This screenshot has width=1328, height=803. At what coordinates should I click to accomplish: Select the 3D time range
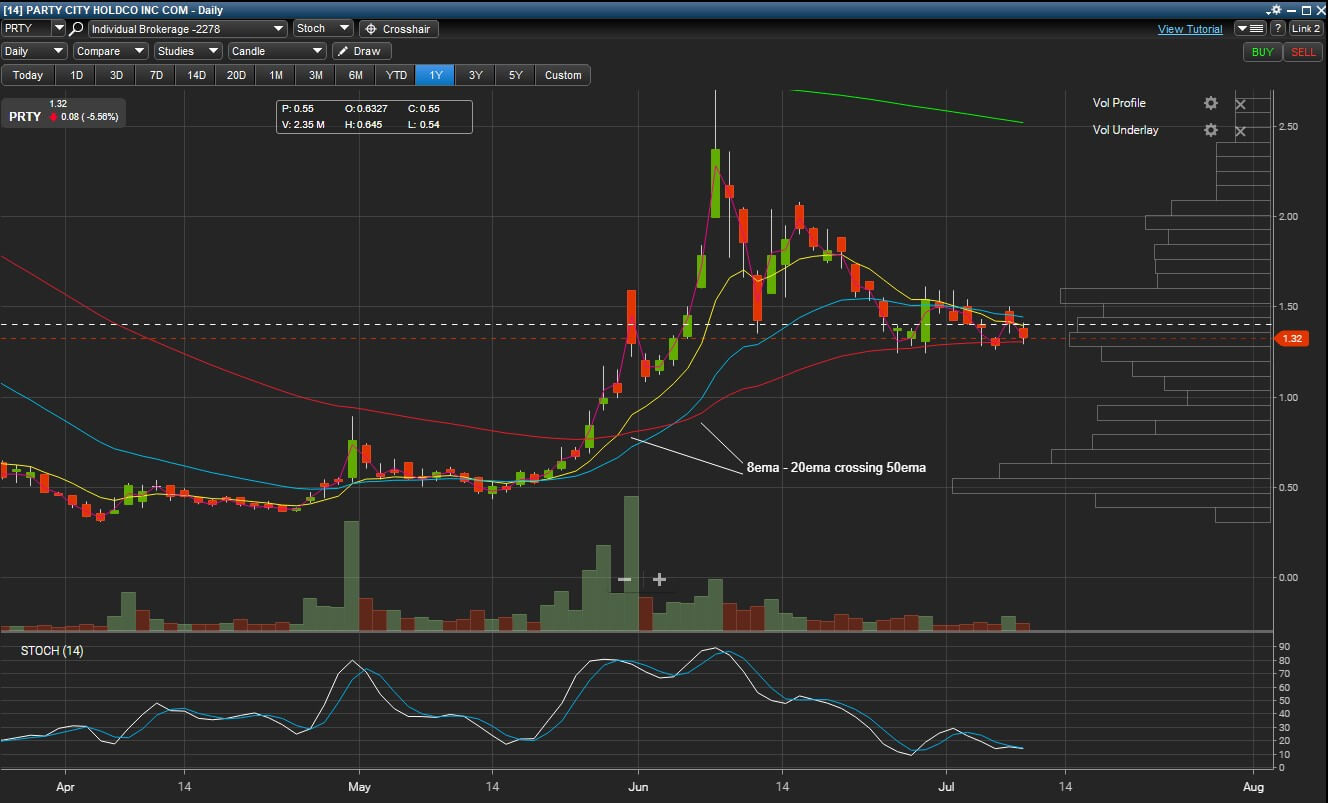coord(116,75)
